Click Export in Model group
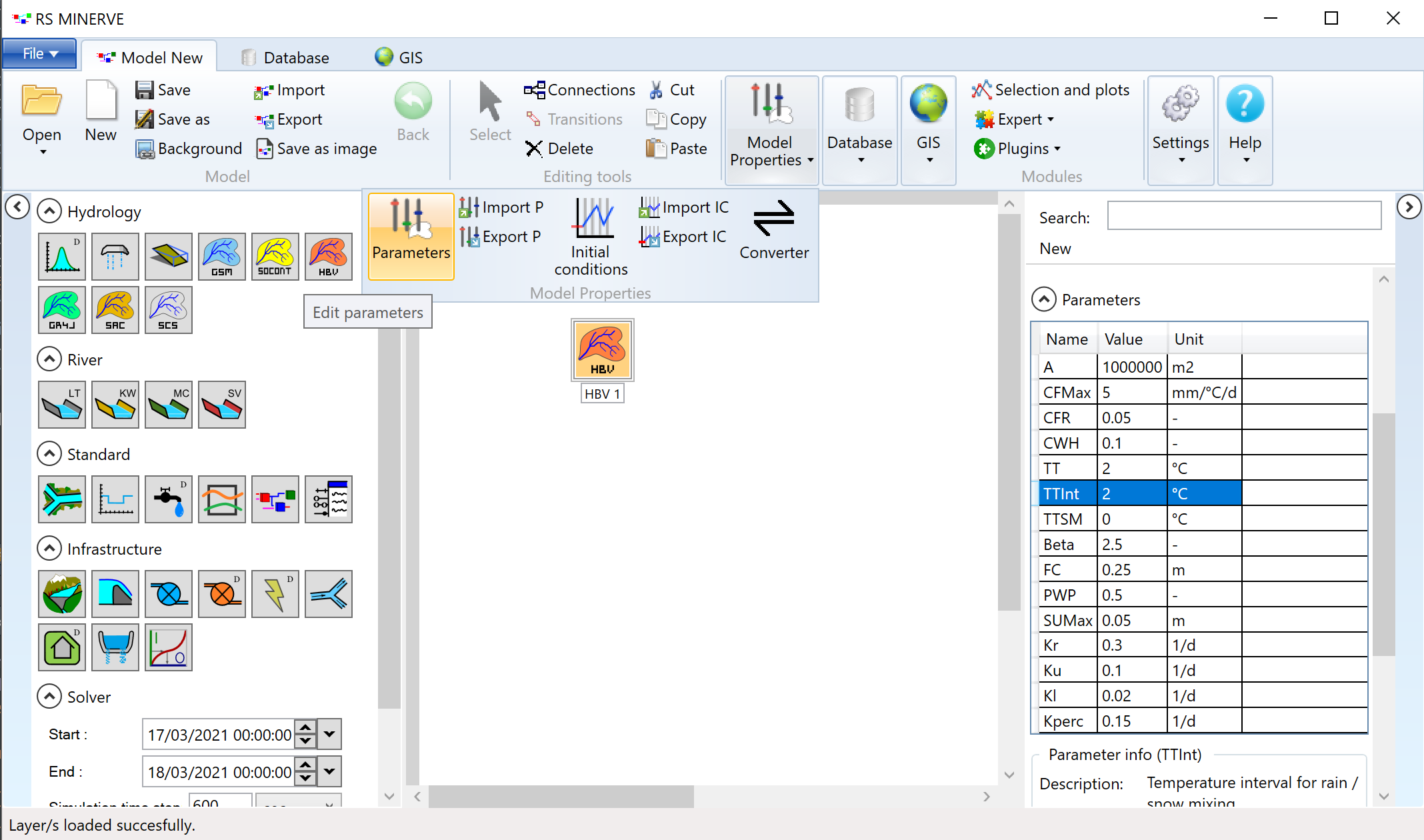The height and width of the screenshot is (840, 1424). tap(288, 119)
